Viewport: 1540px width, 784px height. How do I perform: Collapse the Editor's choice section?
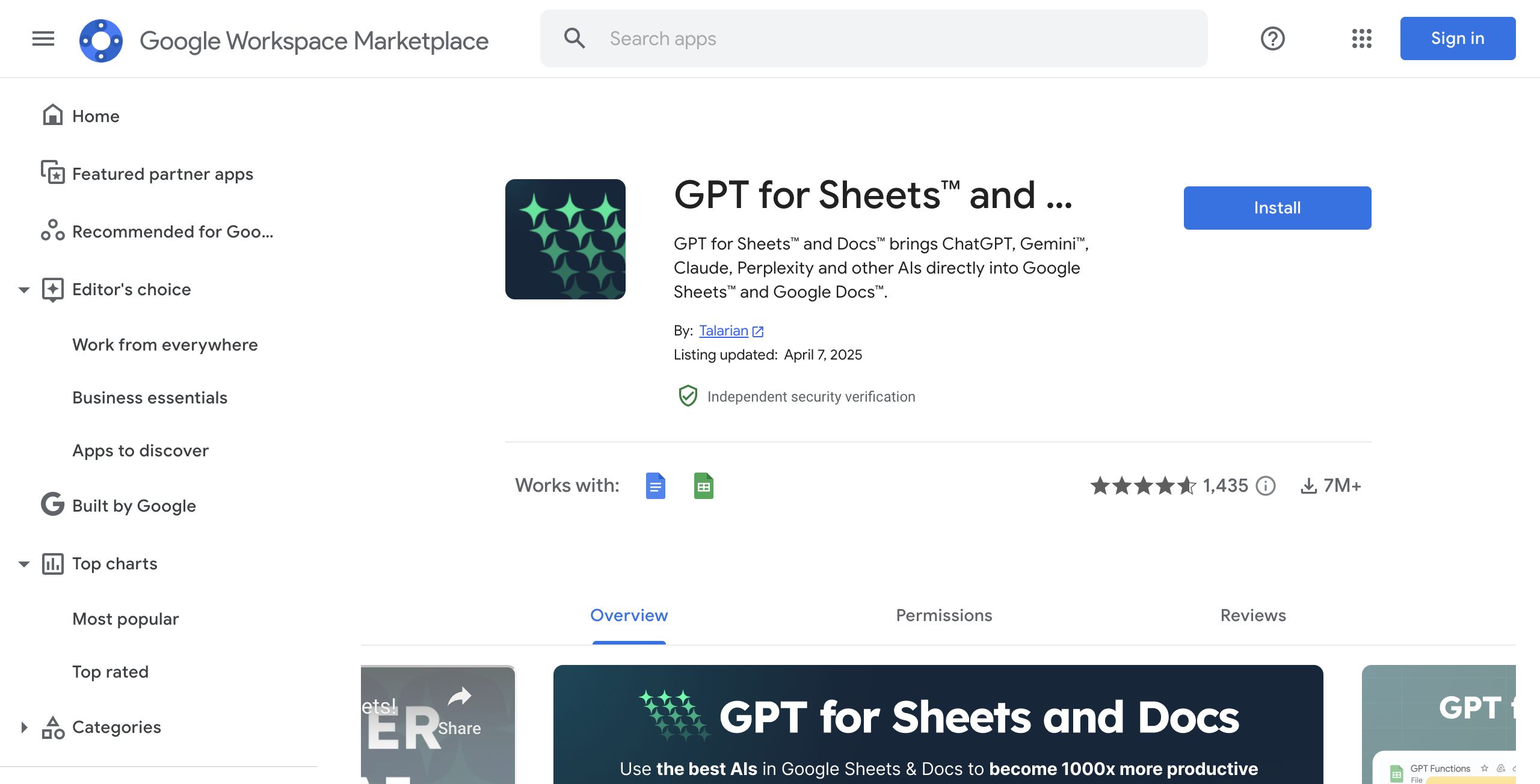click(24, 290)
